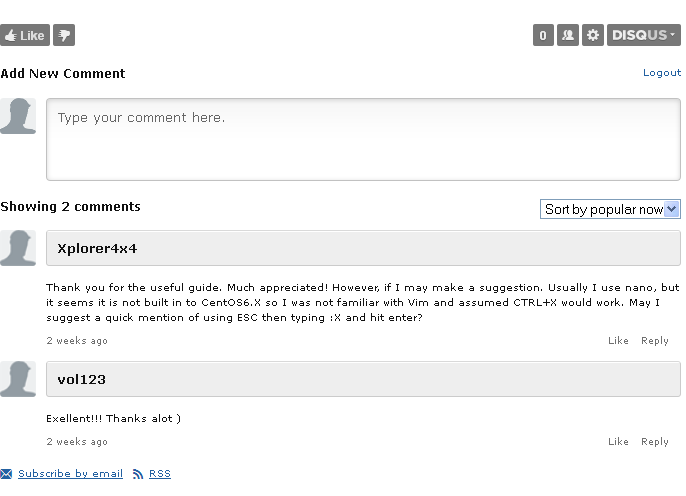The image size is (686, 496).
Task: Click Xplorer4x4's avatar image
Action: click(x=18, y=248)
